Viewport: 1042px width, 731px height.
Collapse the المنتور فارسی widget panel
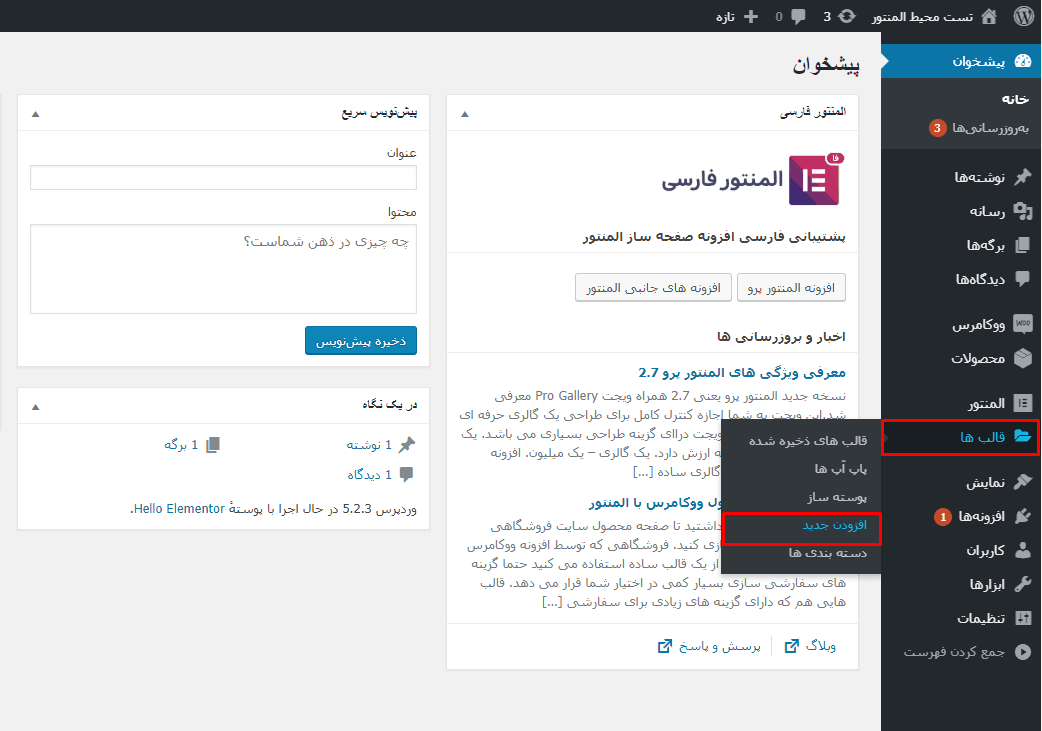465,114
